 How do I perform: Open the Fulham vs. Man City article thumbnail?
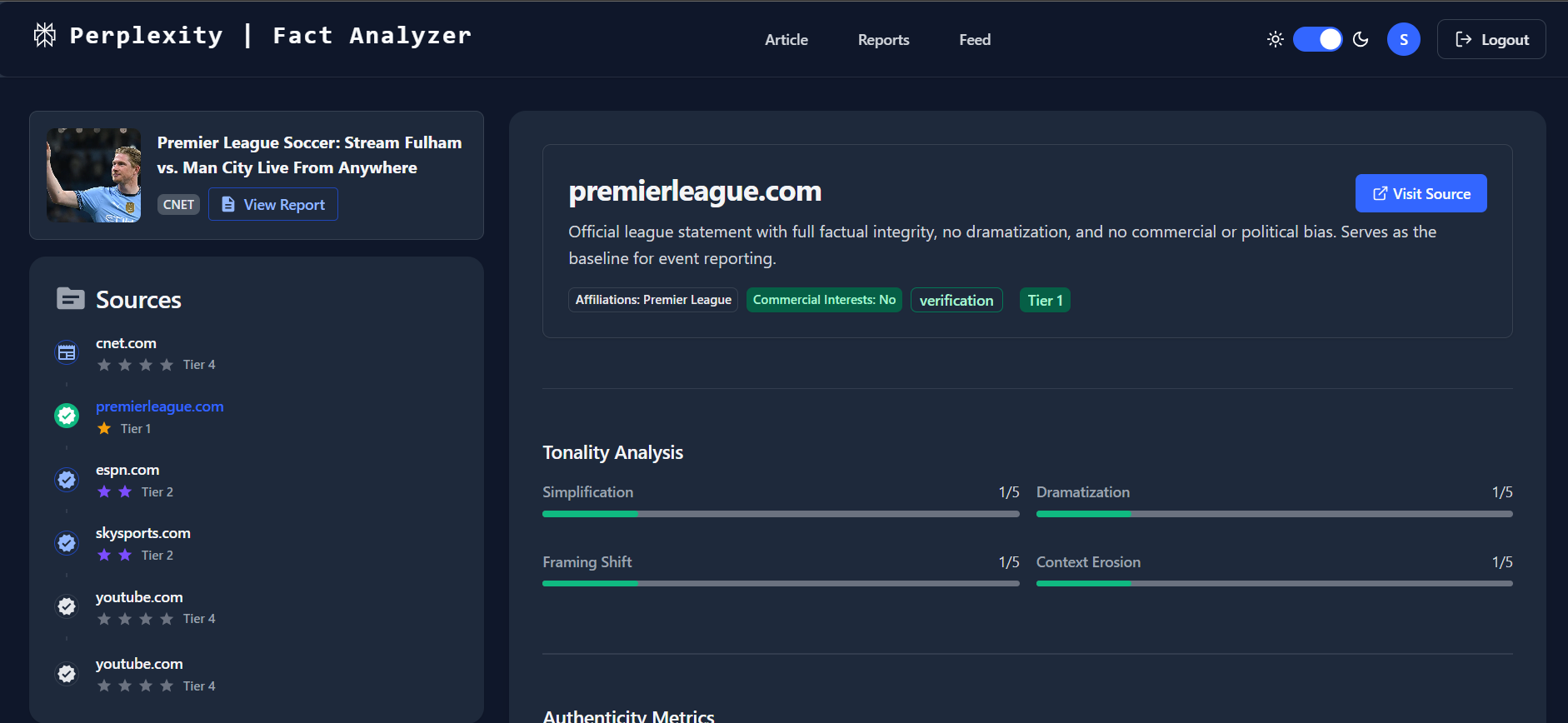pyautogui.click(x=93, y=175)
